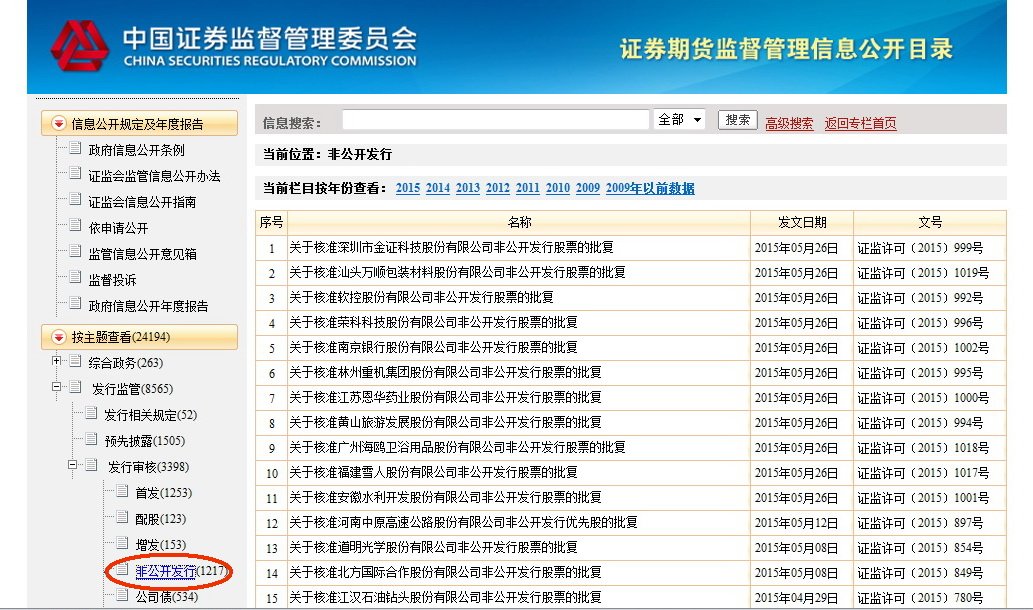Open 江苏恩华药业 approval document
Image resolution: width=1033 pixels, height=610 pixels.
pyautogui.click(x=445, y=398)
